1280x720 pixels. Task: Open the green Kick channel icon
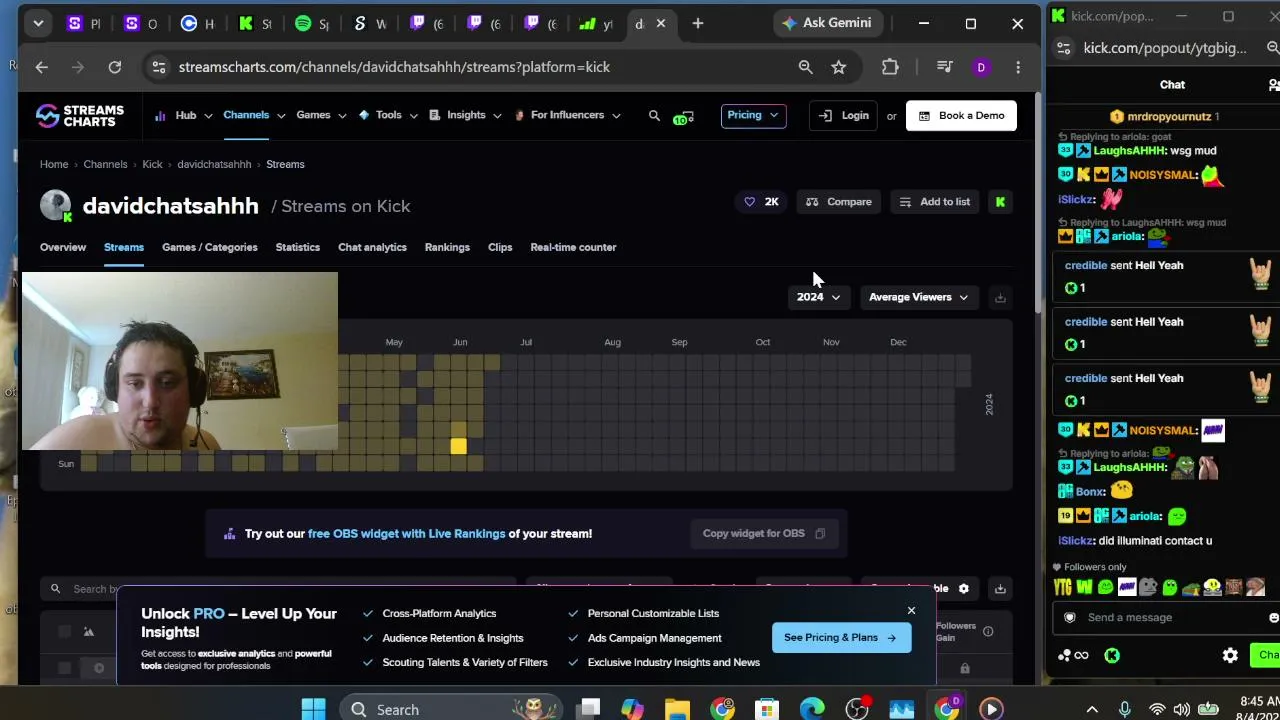coord(1000,202)
